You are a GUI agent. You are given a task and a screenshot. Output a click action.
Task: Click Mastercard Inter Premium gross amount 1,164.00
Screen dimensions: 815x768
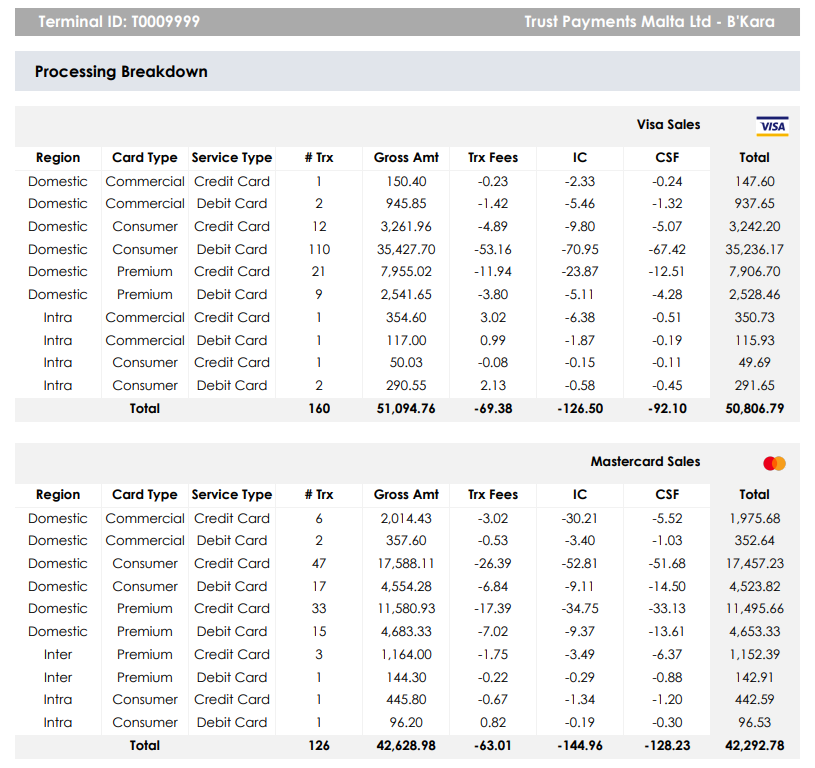click(x=406, y=655)
